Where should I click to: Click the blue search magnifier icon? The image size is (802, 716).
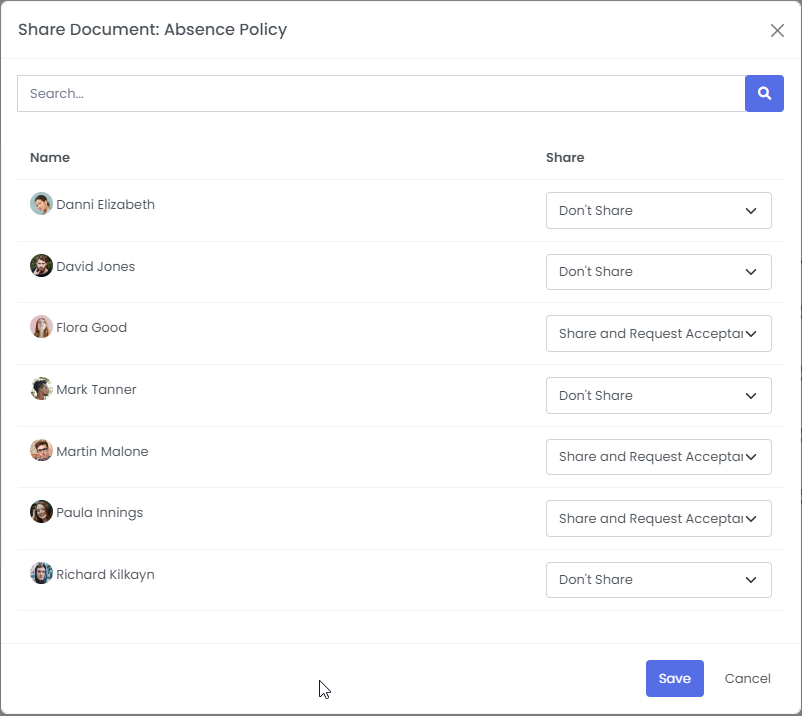[764, 93]
